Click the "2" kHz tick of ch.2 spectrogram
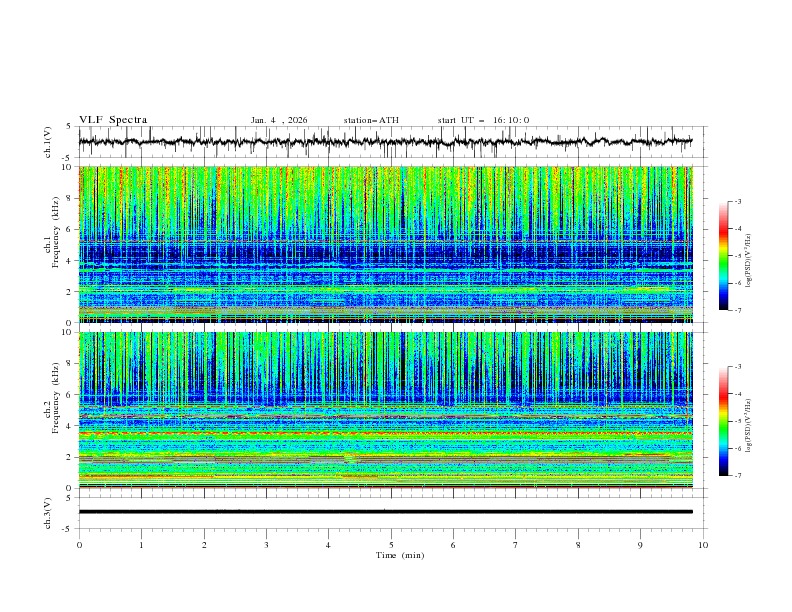This screenshot has height=612, width=792. point(70,457)
